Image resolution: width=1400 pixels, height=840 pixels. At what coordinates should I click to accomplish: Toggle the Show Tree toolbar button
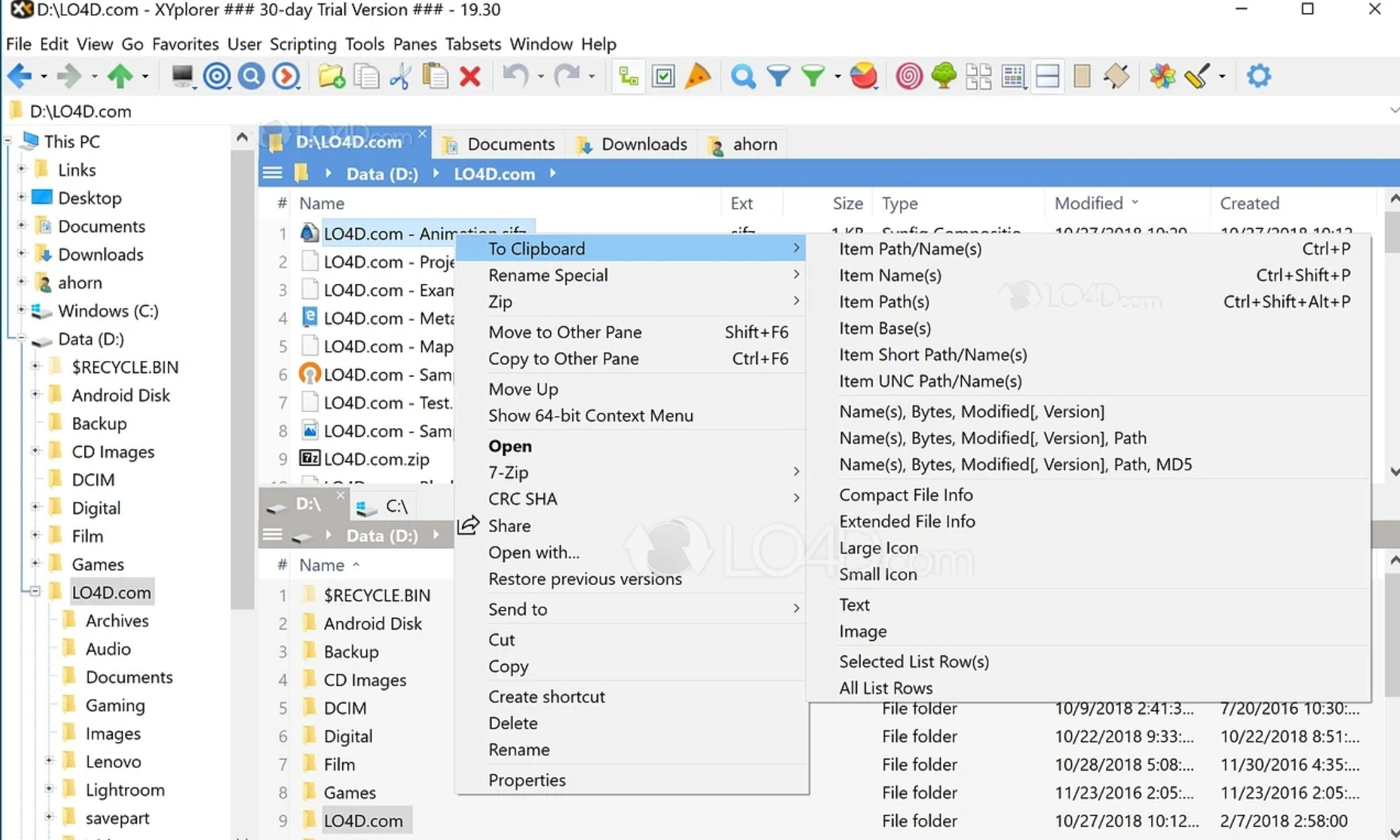click(628, 76)
